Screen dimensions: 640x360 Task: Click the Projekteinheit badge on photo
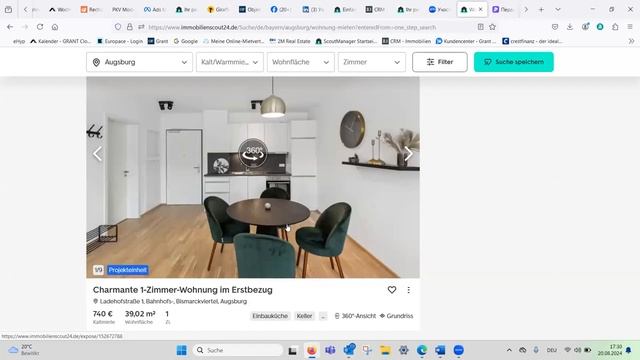click(128, 270)
